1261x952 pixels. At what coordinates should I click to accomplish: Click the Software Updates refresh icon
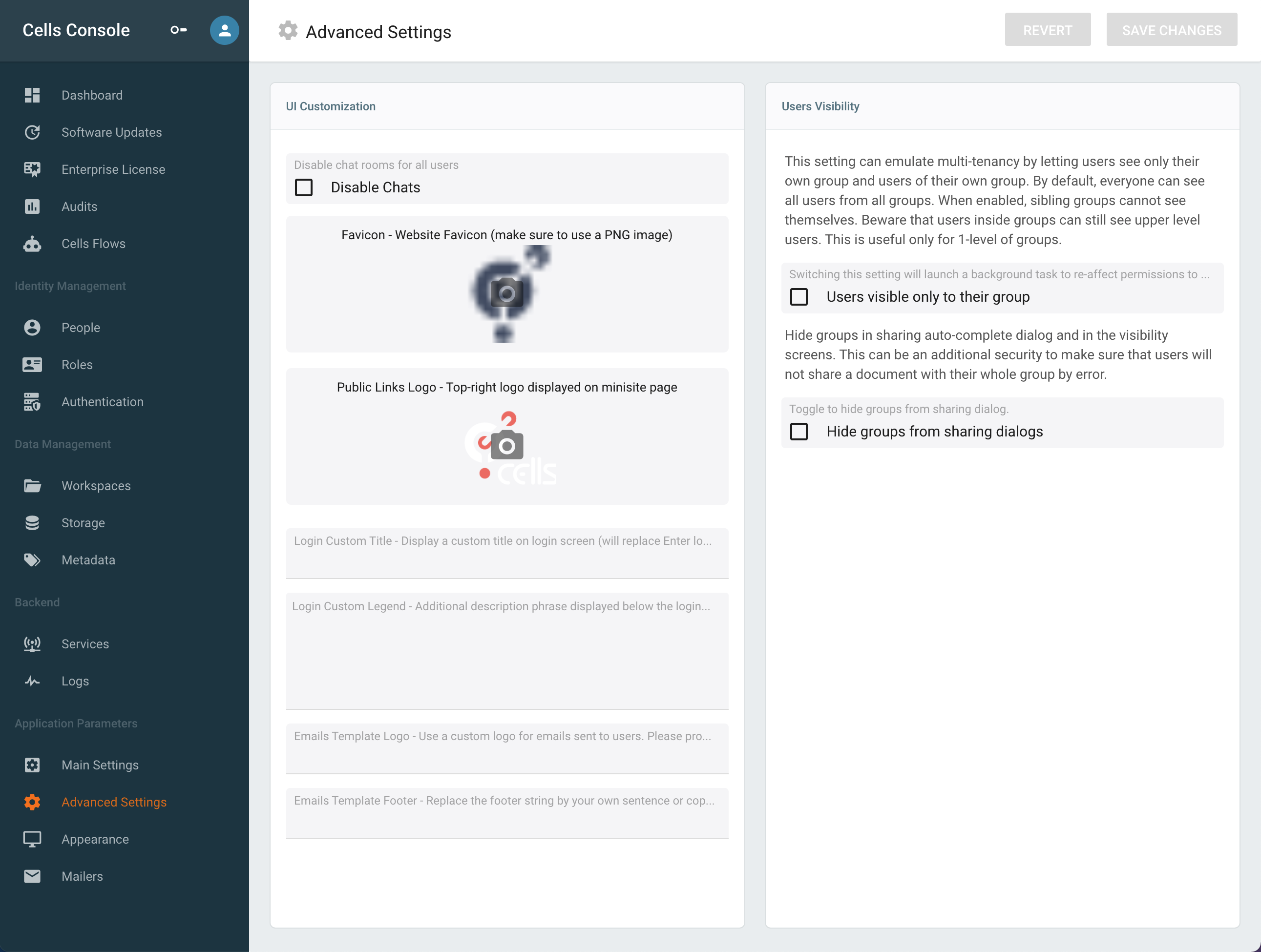pyautogui.click(x=32, y=132)
